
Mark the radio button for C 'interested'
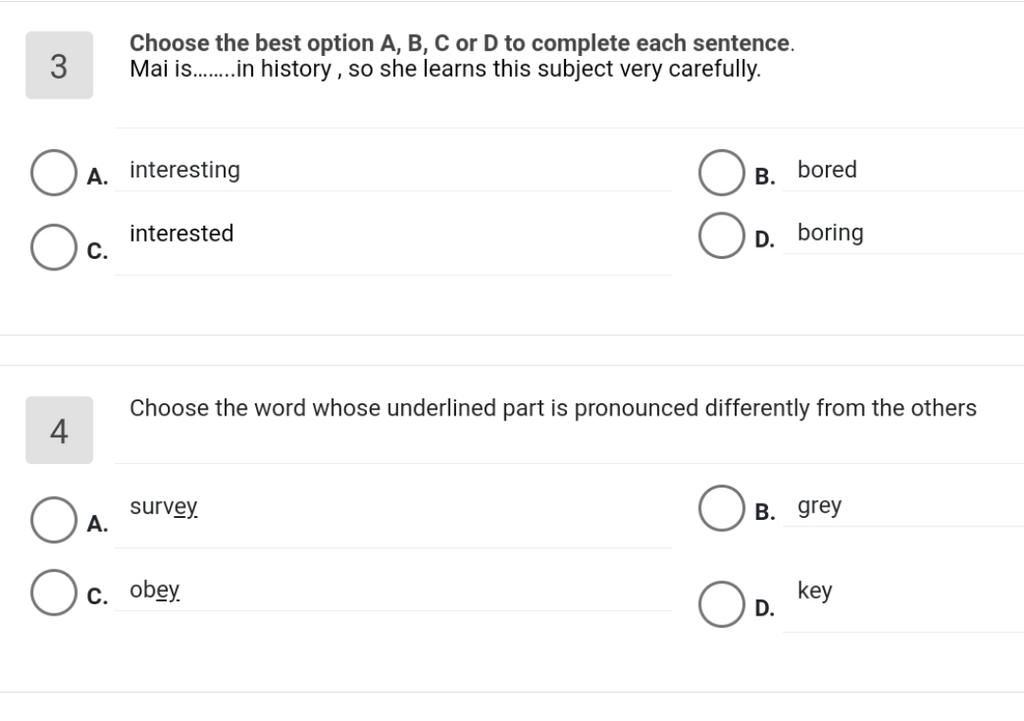coord(53,247)
